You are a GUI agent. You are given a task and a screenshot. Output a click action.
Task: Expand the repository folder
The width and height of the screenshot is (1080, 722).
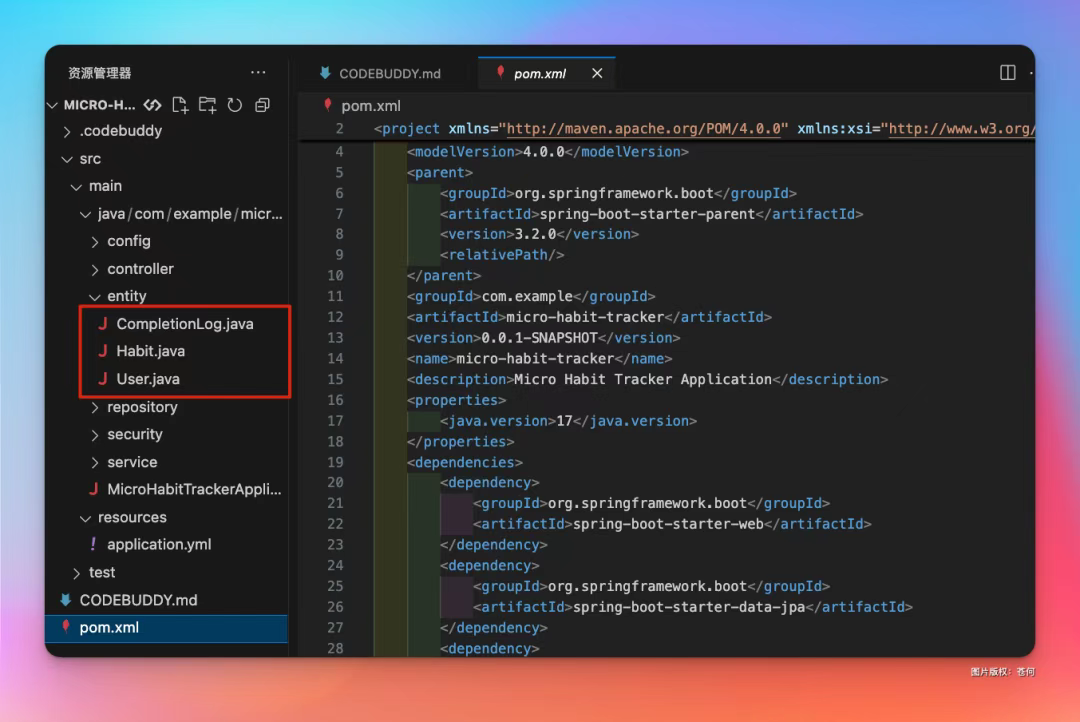pos(142,407)
